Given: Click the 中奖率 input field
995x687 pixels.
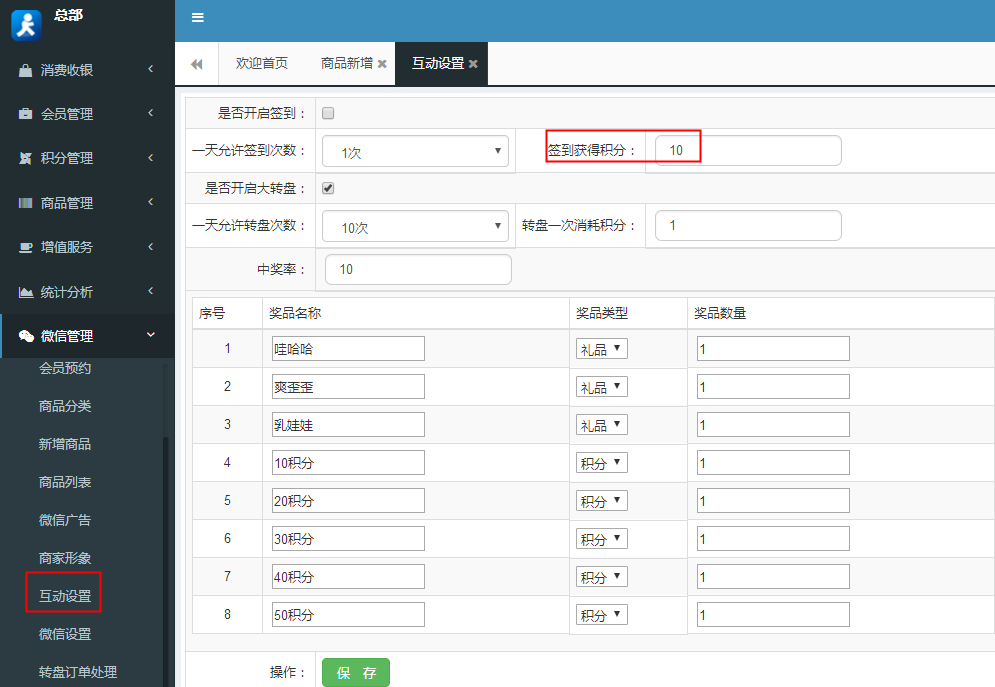Looking at the screenshot, I should [x=418, y=269].
